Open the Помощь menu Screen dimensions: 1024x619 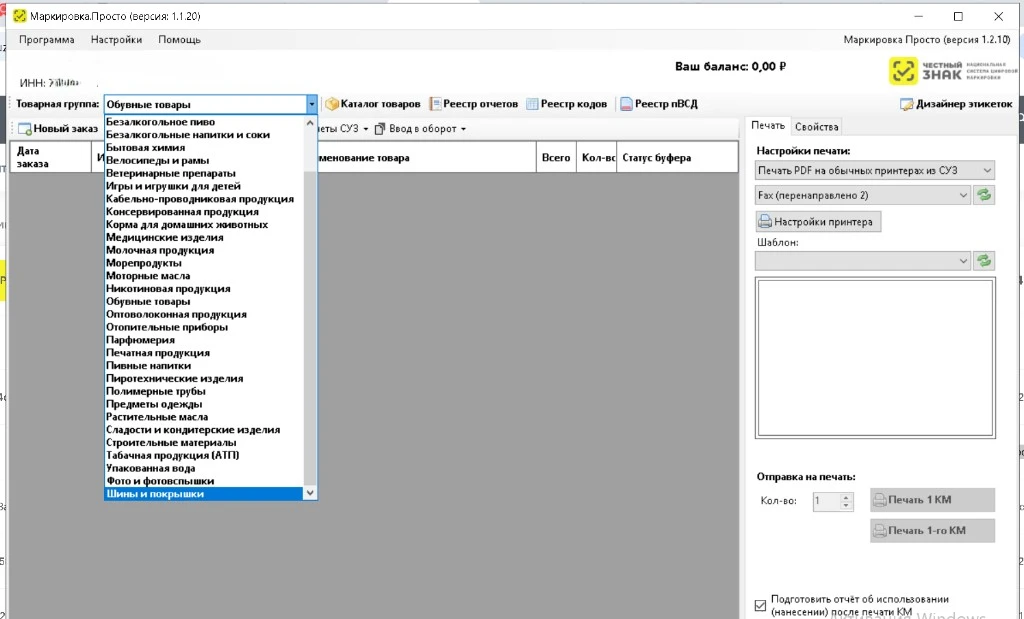(180, 40)
